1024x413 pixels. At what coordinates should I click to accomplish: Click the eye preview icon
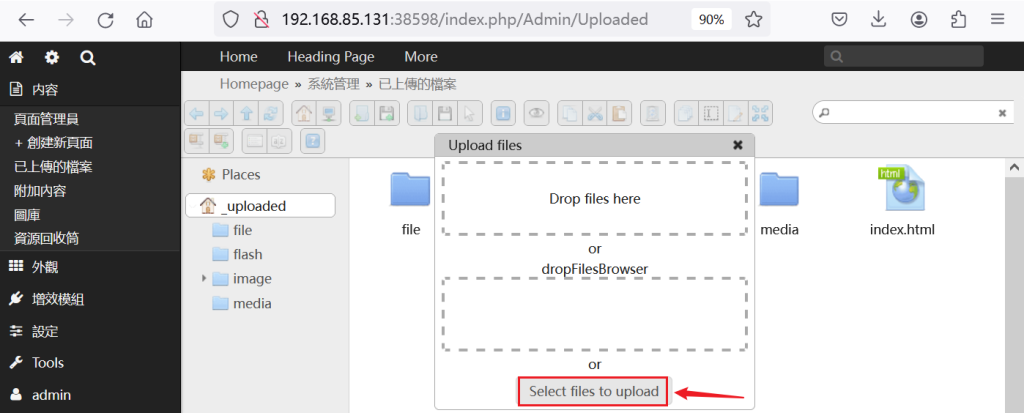[537, 114]
